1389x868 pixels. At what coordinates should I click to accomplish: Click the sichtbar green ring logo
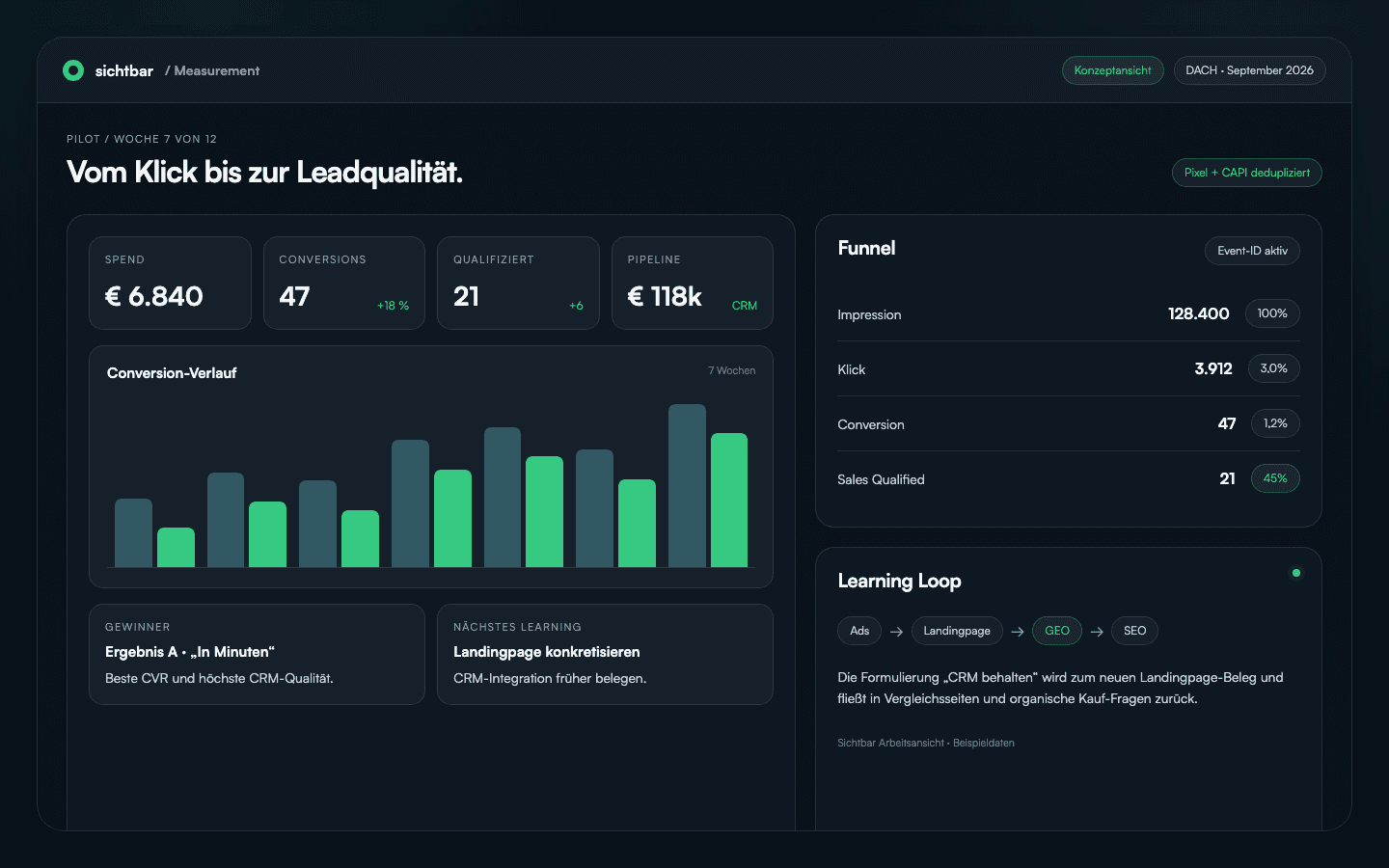pos(73,70)
